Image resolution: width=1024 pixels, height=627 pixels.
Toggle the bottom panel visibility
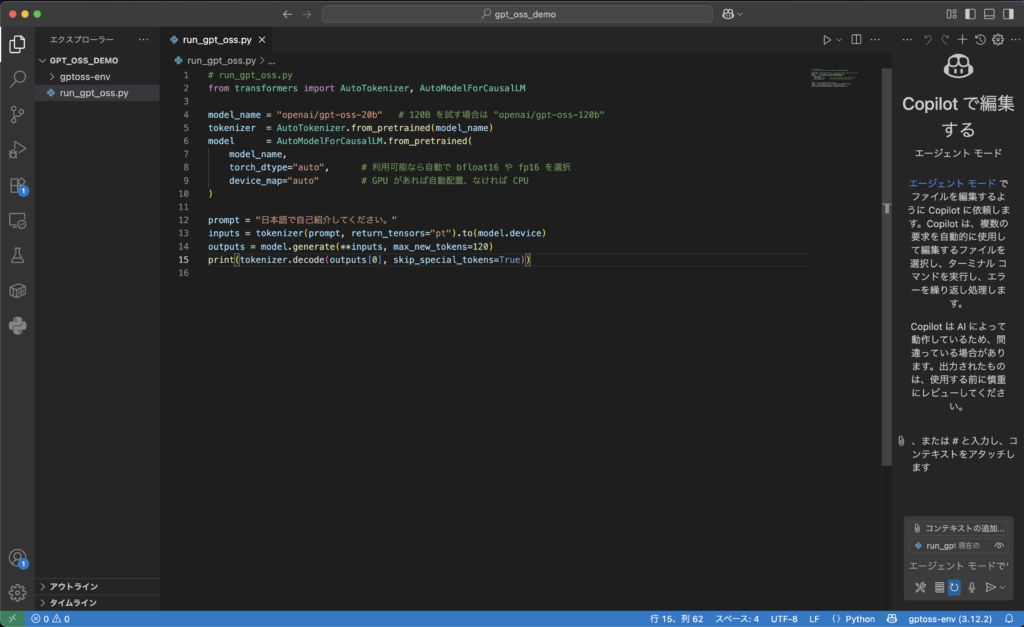click(x=988, y=14)
